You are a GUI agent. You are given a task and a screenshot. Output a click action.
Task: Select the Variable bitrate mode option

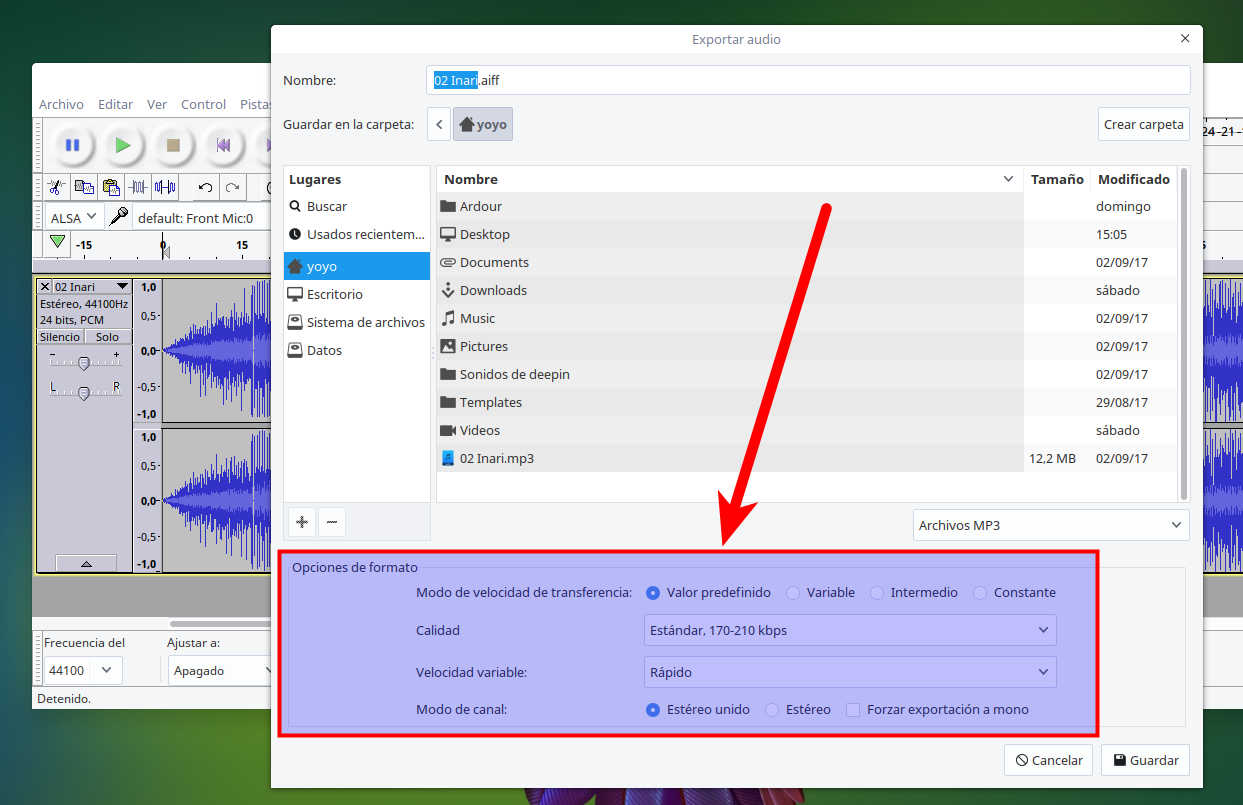(x=793, y=593)
